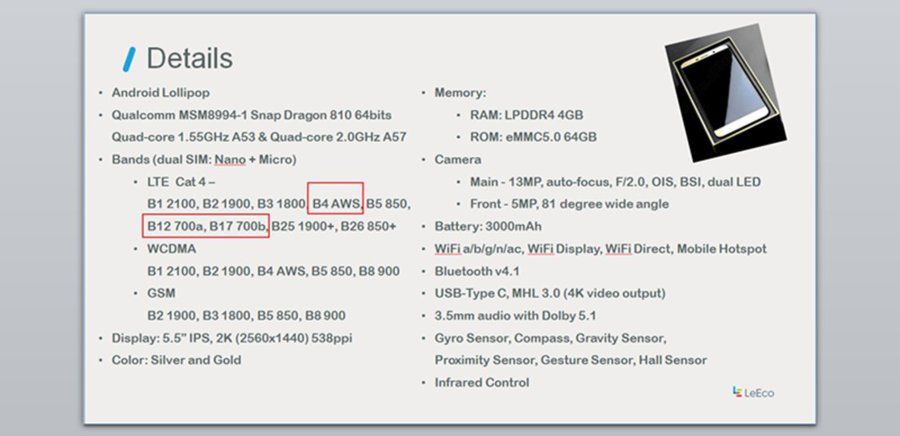Screen dimensions: 900x436
Task: Click the LTE line starting B1 2100
Action: click(278, 204)
